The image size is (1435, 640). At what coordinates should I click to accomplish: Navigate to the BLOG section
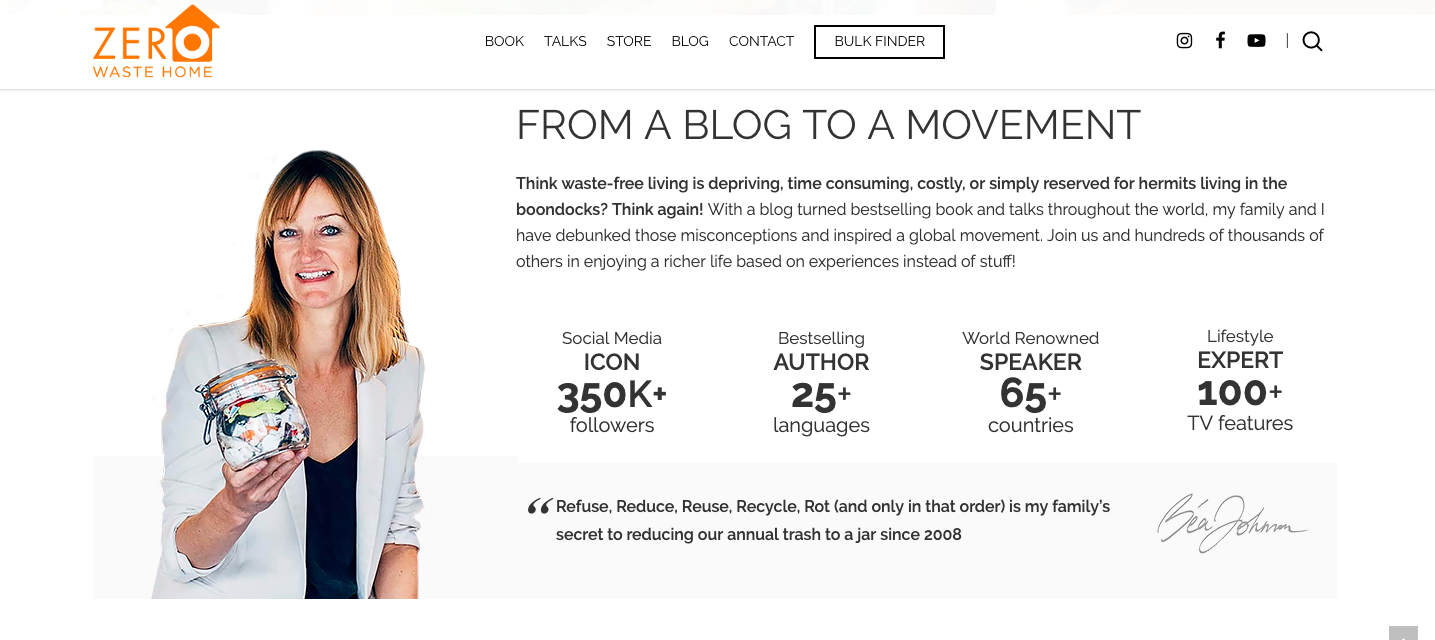pos(690,41)
